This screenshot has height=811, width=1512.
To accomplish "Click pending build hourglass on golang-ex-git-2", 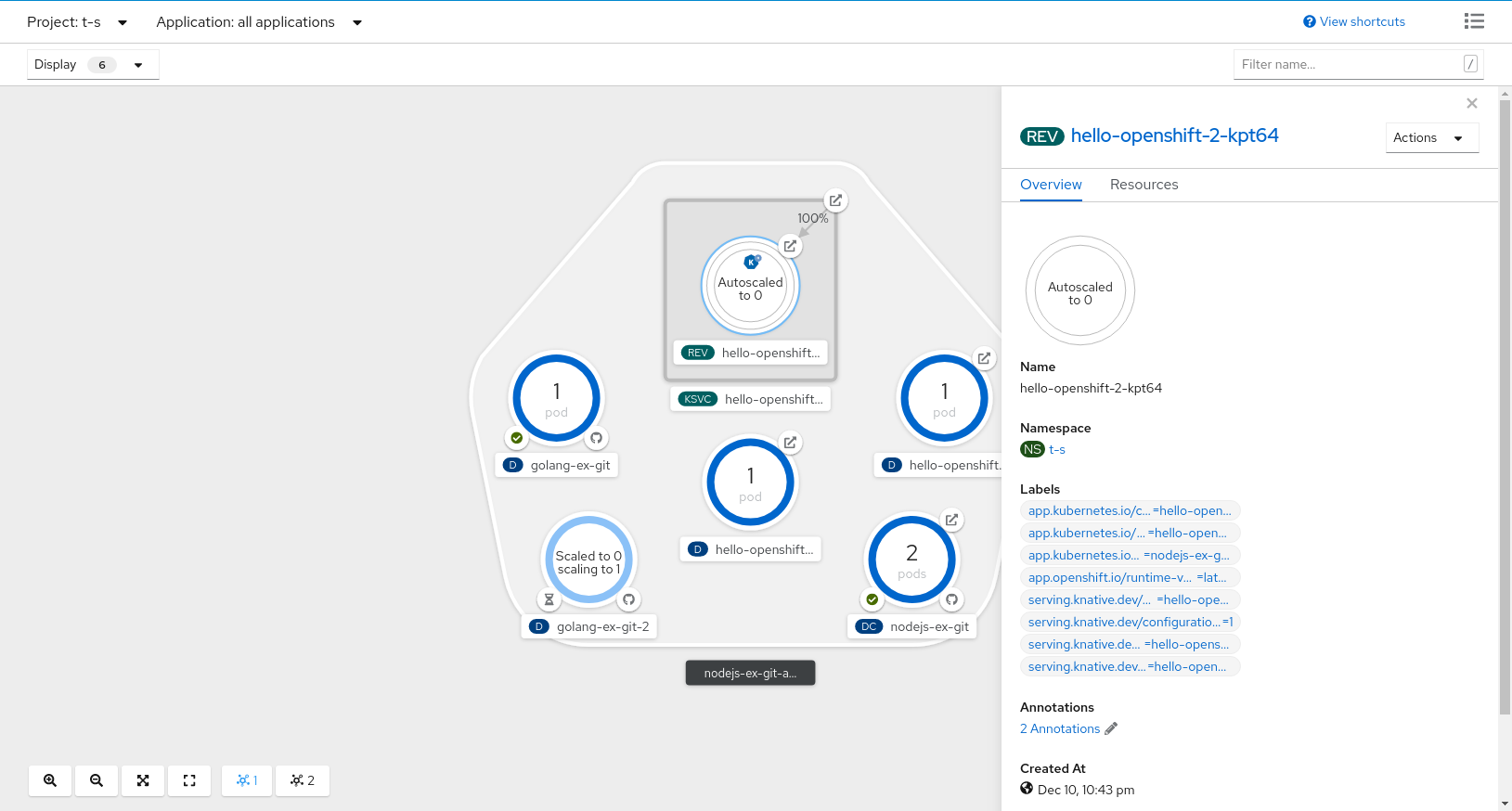I will [x=549, y=599].
